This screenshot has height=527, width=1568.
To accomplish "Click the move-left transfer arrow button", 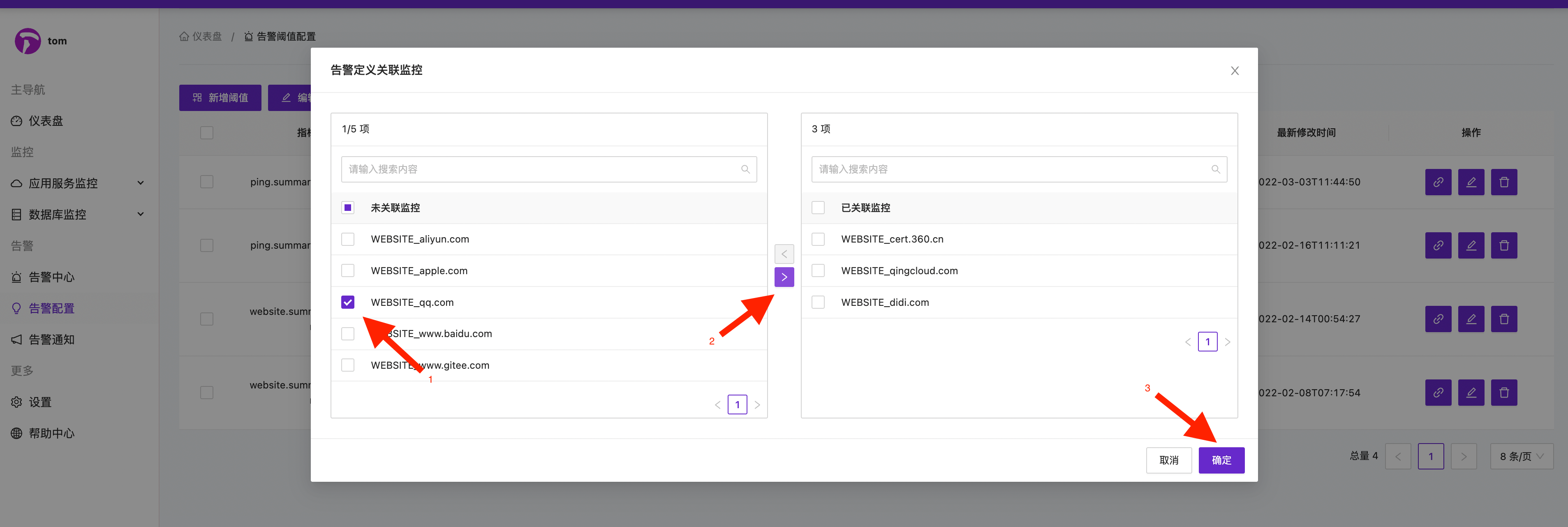I will click(x=784, y=254).
